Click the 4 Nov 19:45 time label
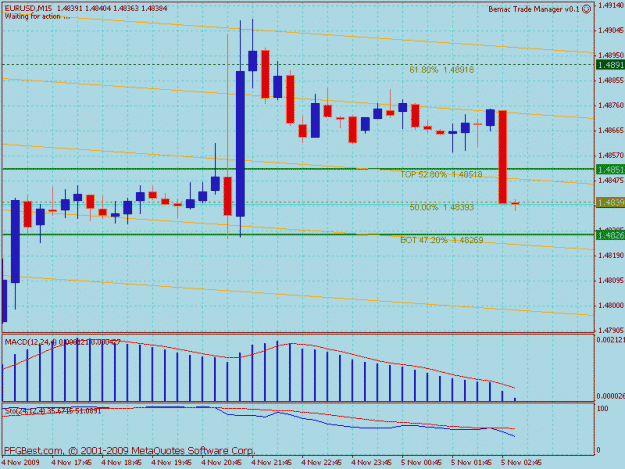The height and width of the screenshot is (469, 625). point(171,463)
